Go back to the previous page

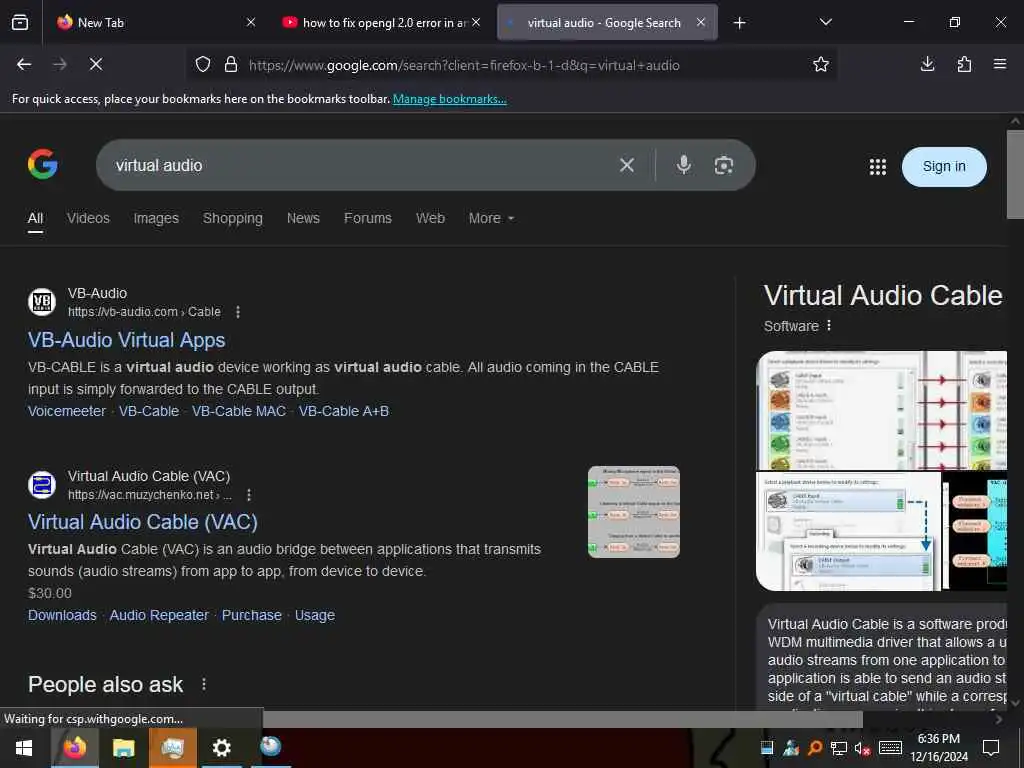click(24, 64)
